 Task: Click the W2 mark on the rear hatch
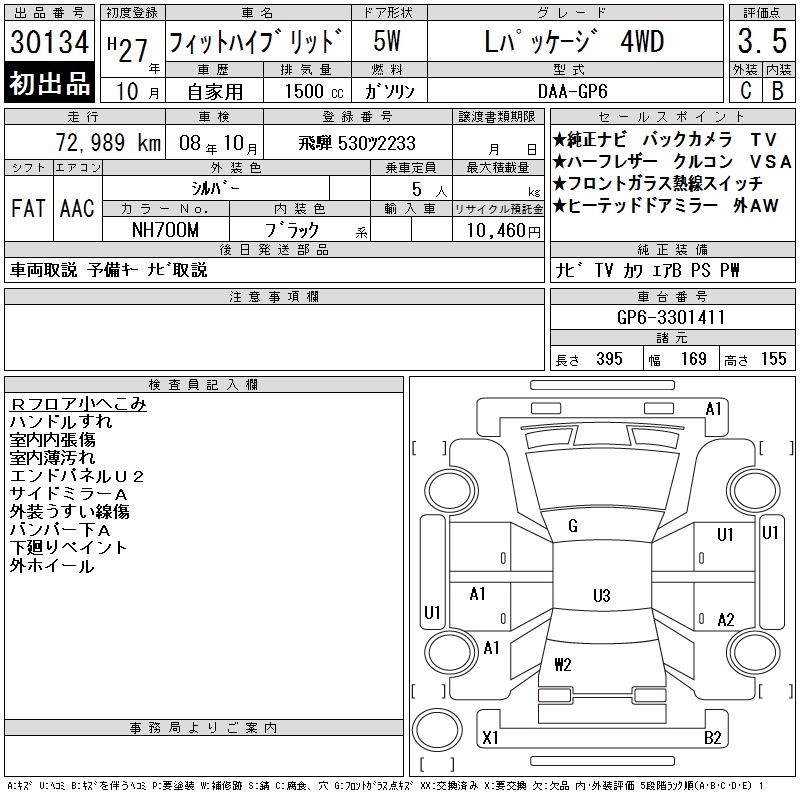pos(562,664)
